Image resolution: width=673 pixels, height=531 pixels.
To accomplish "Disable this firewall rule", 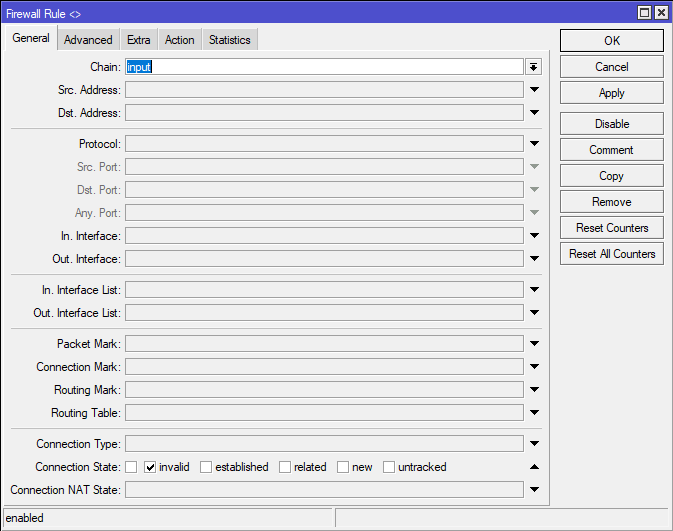I will tap(612, 124).
